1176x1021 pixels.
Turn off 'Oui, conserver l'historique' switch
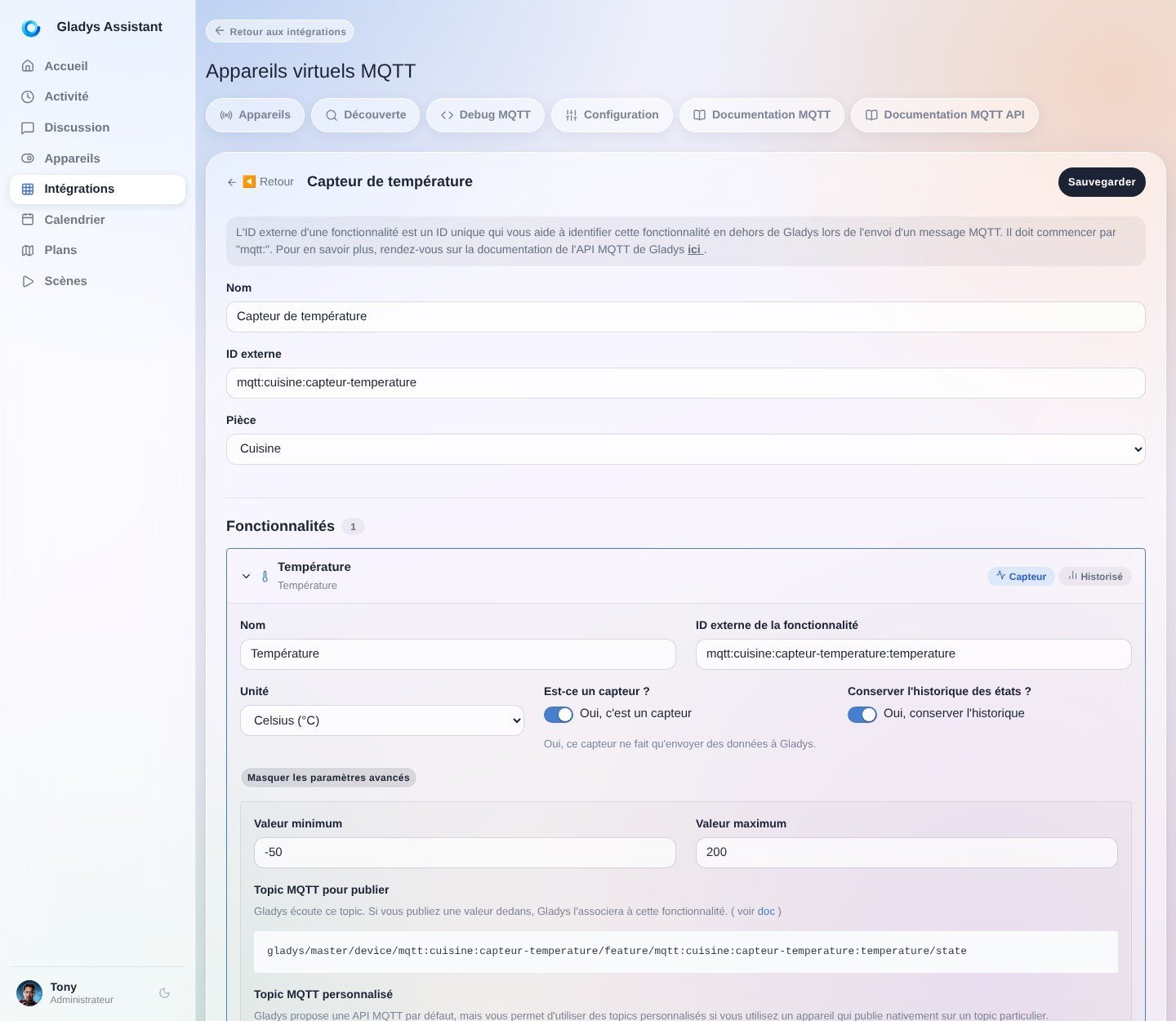point(862,715)
